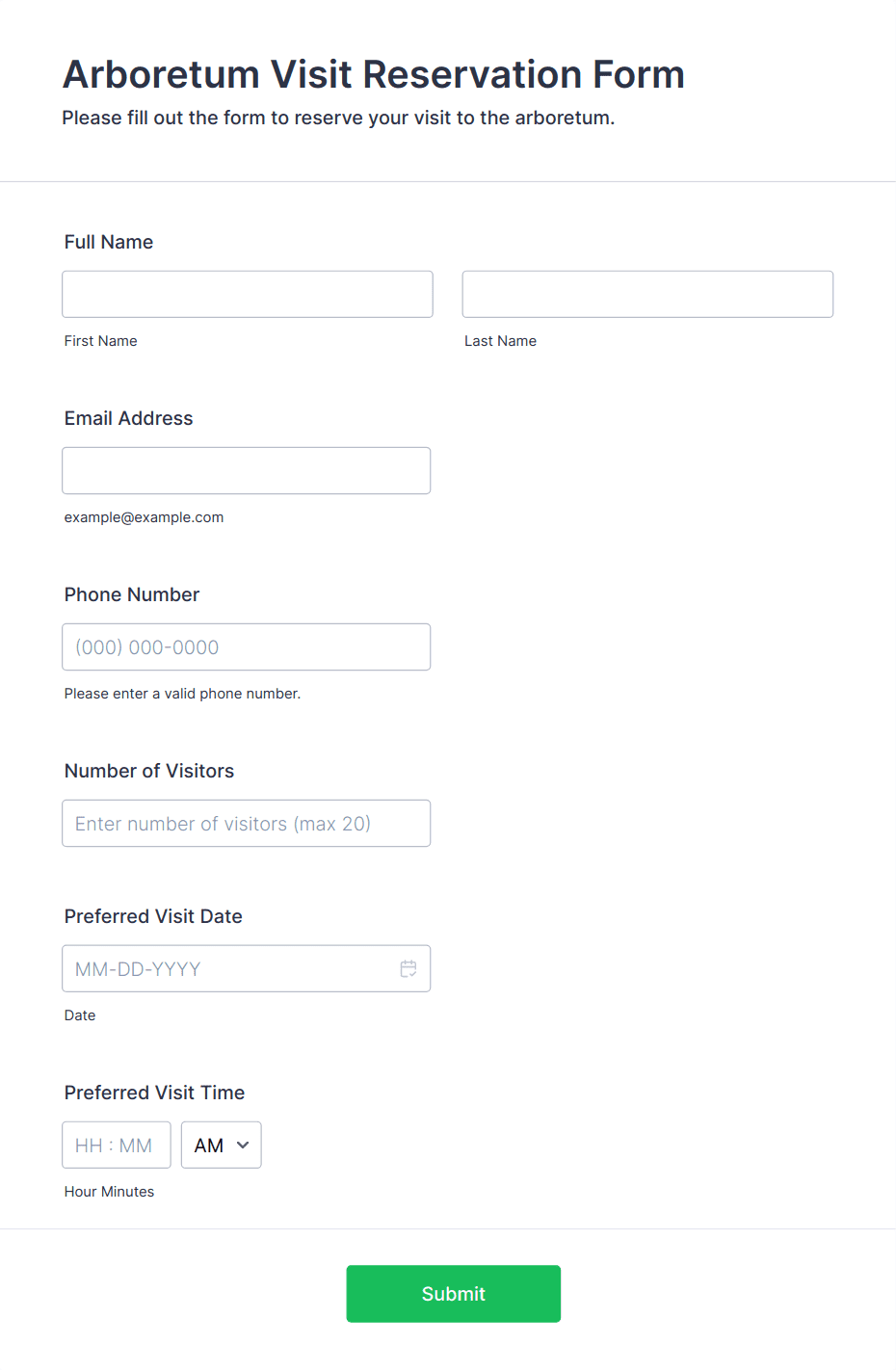Select the Email Address input box
The image size is (896, 1370).
pyautogui.click(x=247, y=470)
